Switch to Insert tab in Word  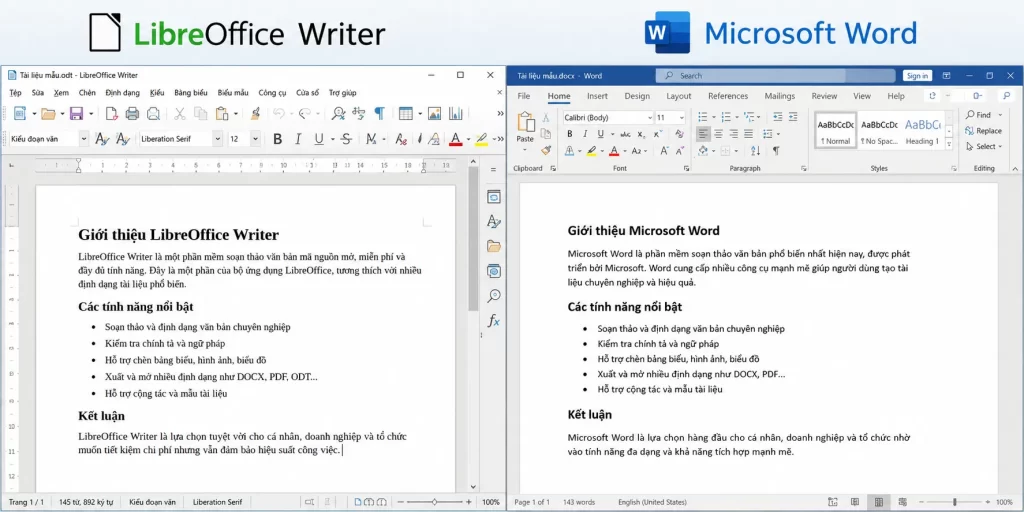click(x=597, y=96)
